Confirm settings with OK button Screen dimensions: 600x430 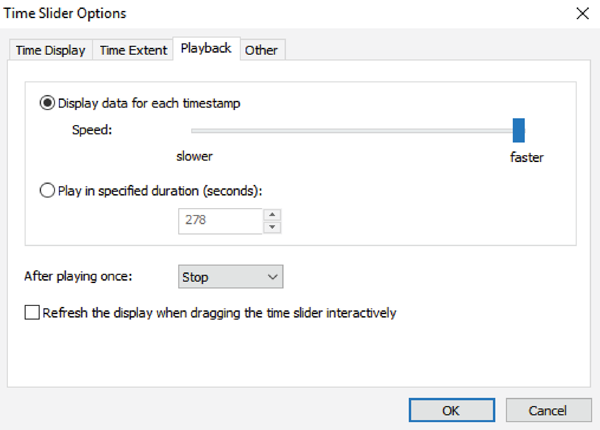point(452,410)
